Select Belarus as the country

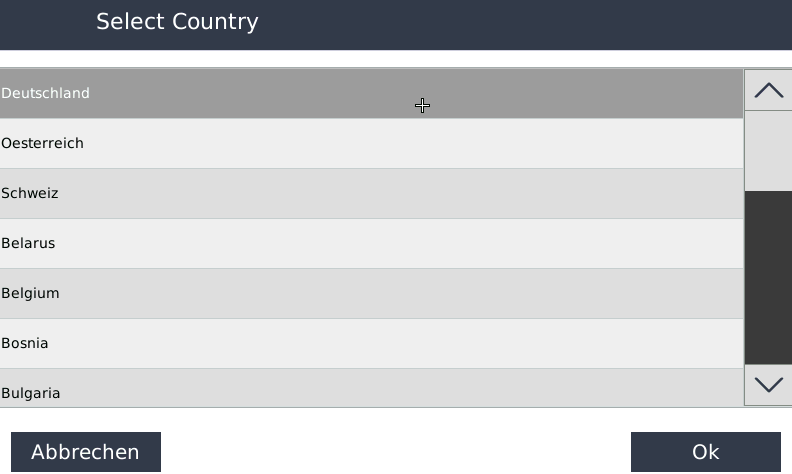coord(370,244)
